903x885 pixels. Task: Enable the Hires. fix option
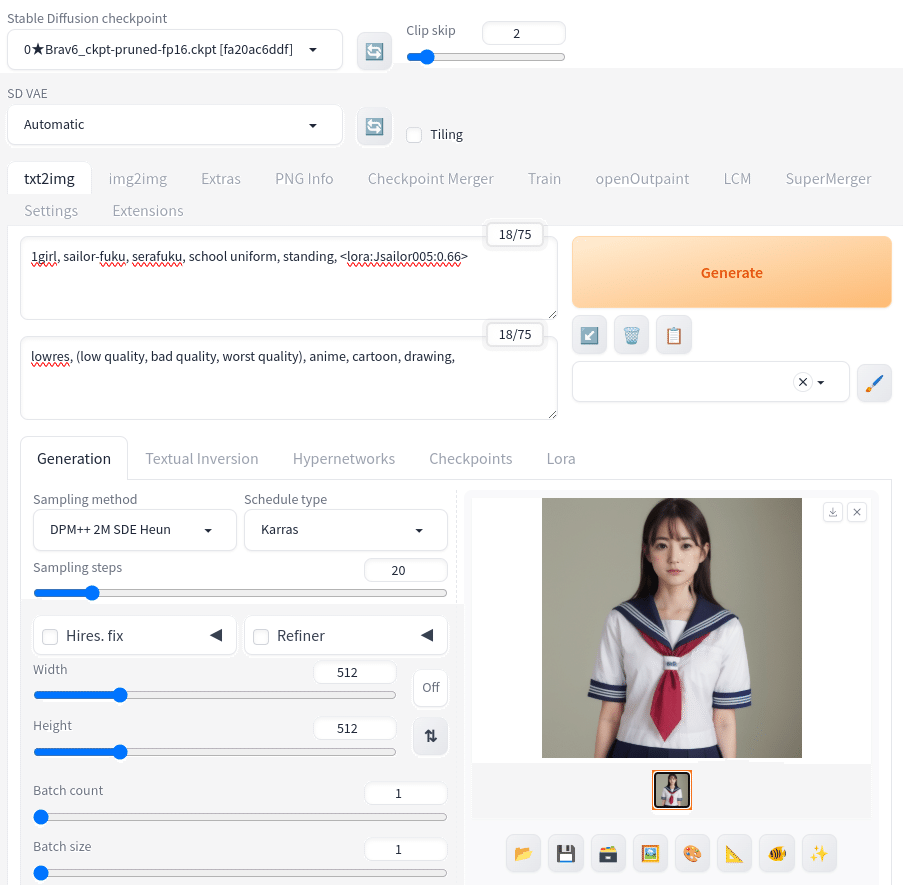click(x=50, y=636)
